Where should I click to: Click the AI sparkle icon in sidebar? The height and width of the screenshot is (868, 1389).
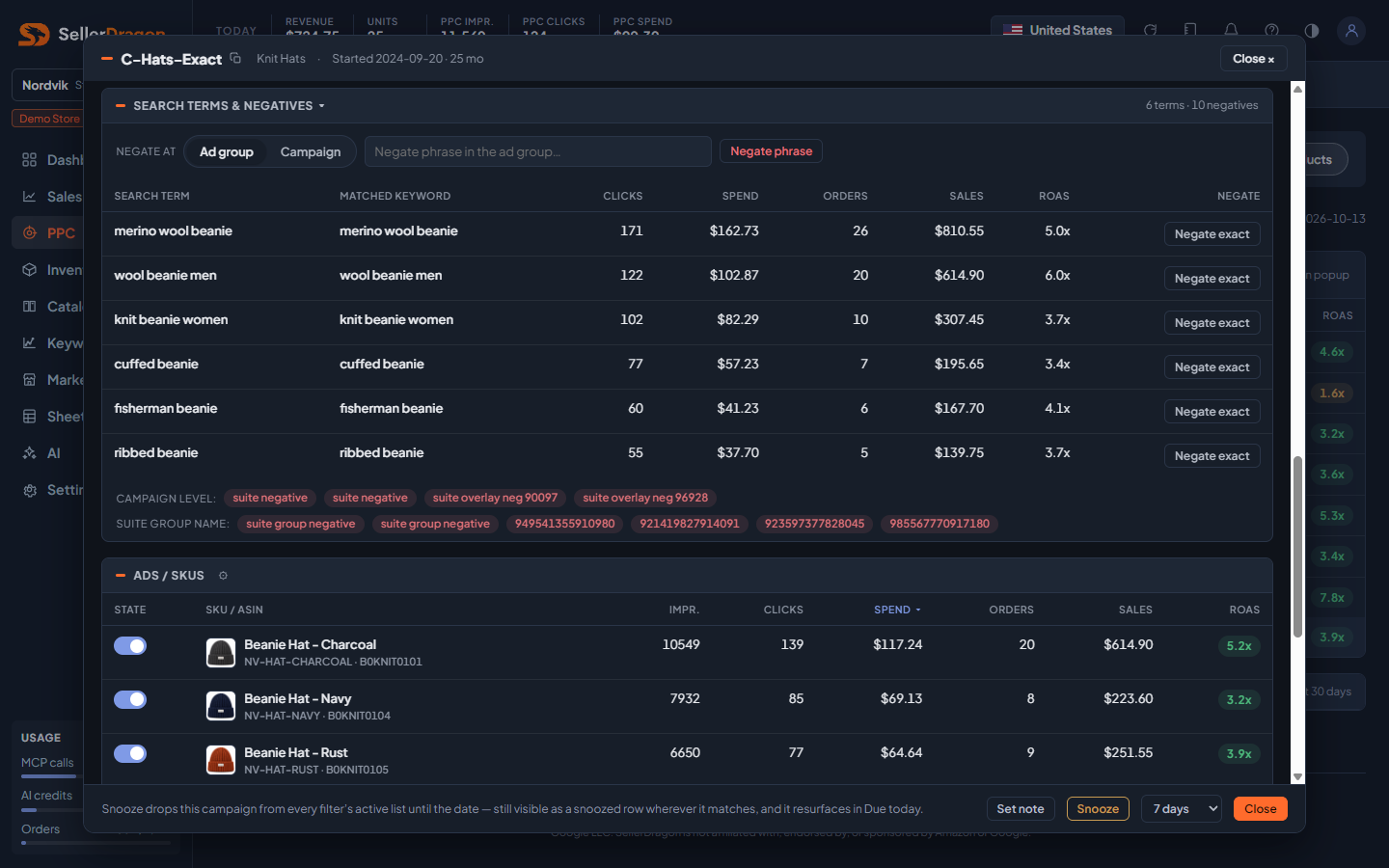click(30, 453)
